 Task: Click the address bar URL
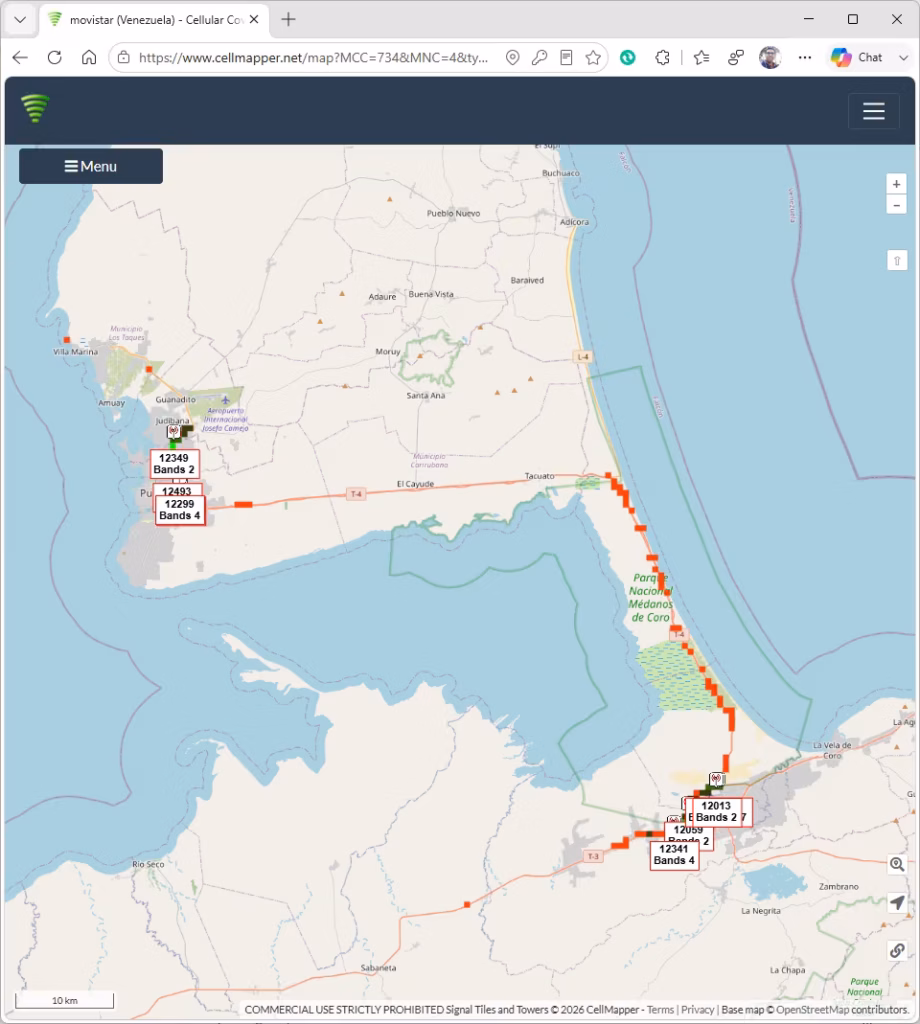pos(313,57)
